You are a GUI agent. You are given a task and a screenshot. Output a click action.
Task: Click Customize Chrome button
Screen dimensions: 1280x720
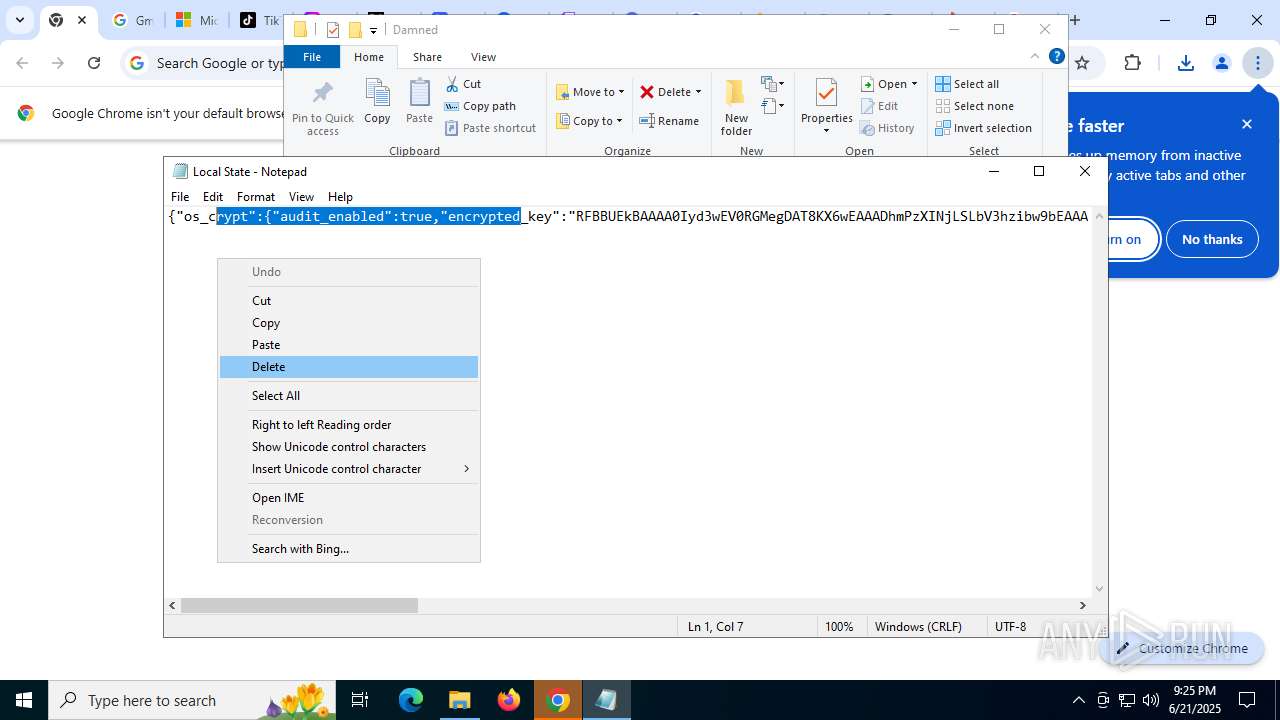point(1181,648)
